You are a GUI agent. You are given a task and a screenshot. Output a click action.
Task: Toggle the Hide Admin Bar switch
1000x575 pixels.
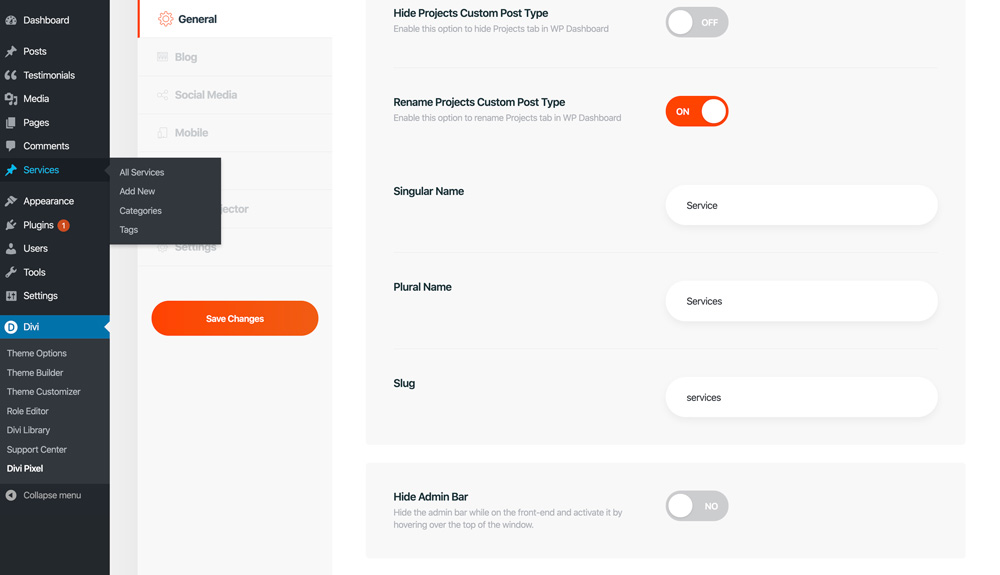click(x=696, y=506)
